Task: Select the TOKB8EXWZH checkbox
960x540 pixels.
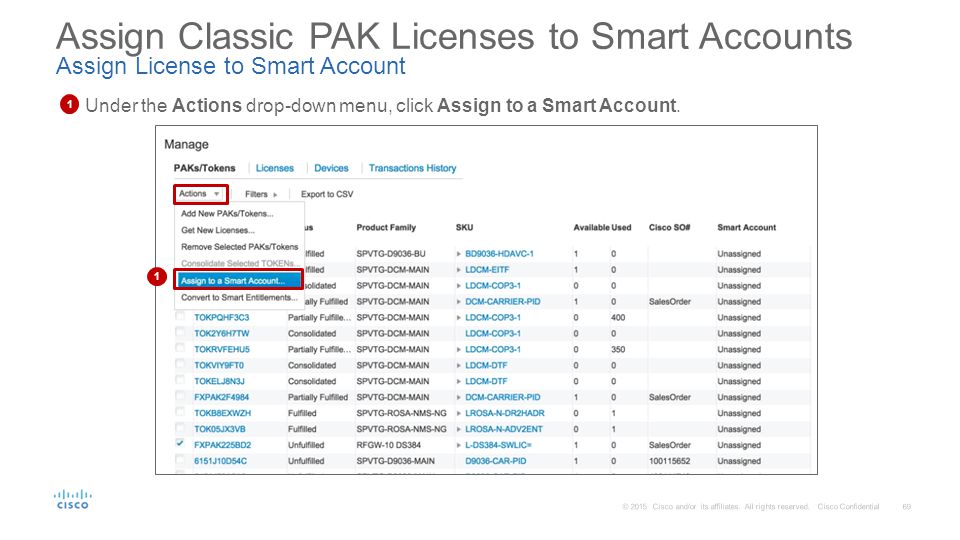Action: point(180,412)
